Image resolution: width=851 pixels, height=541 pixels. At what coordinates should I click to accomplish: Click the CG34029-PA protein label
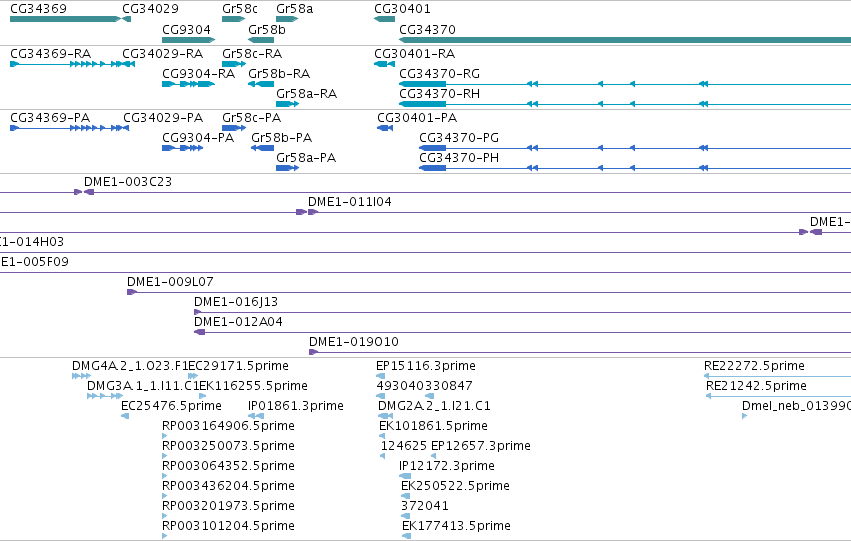click(x=163, y=118)
